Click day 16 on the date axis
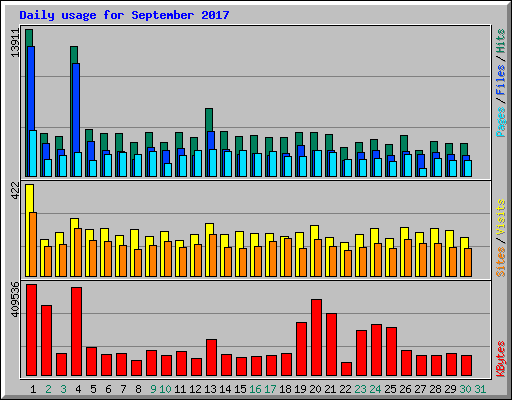The image size is (512, 400). point(255,389)
